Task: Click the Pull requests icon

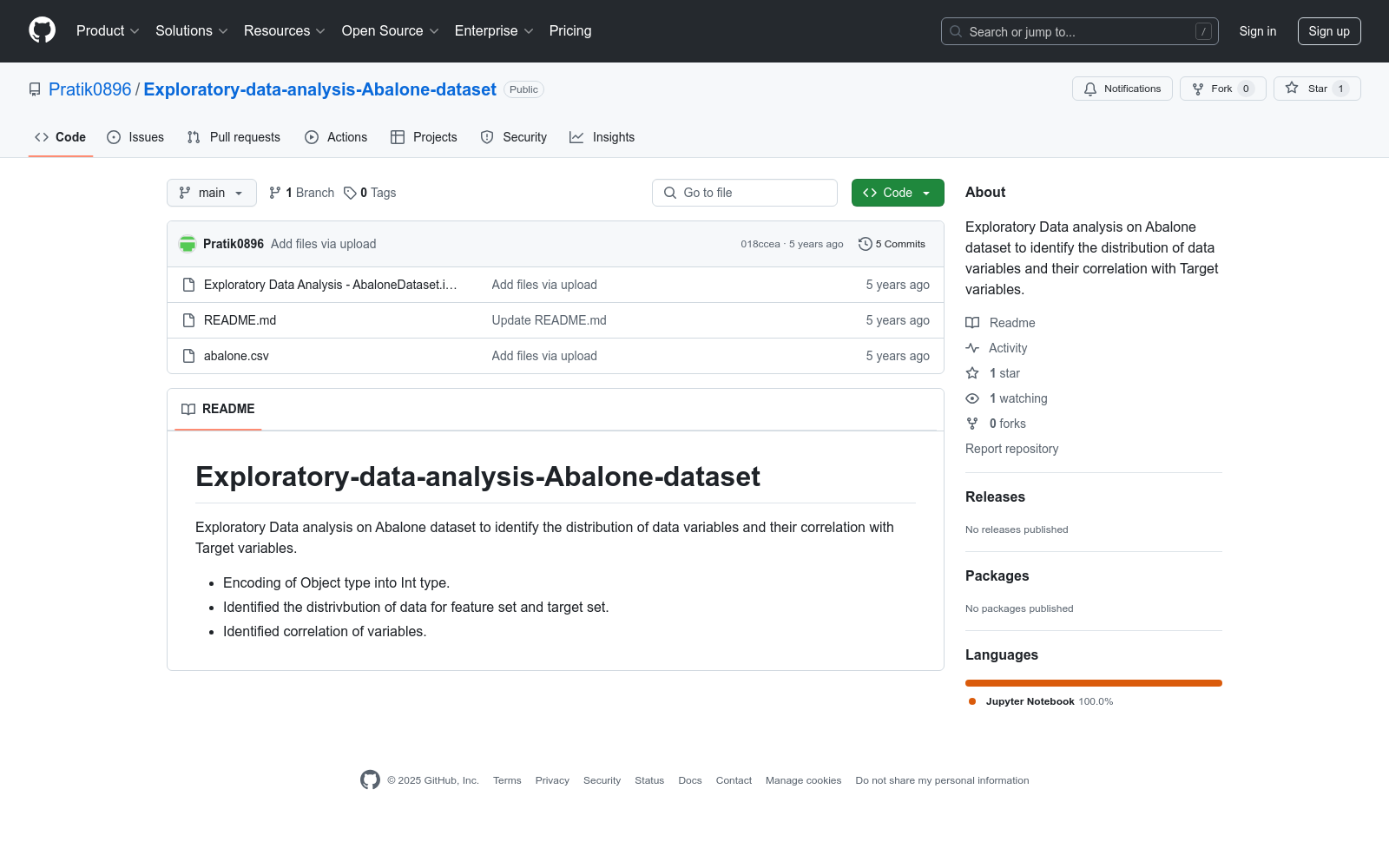Action: tap(194, 137)
